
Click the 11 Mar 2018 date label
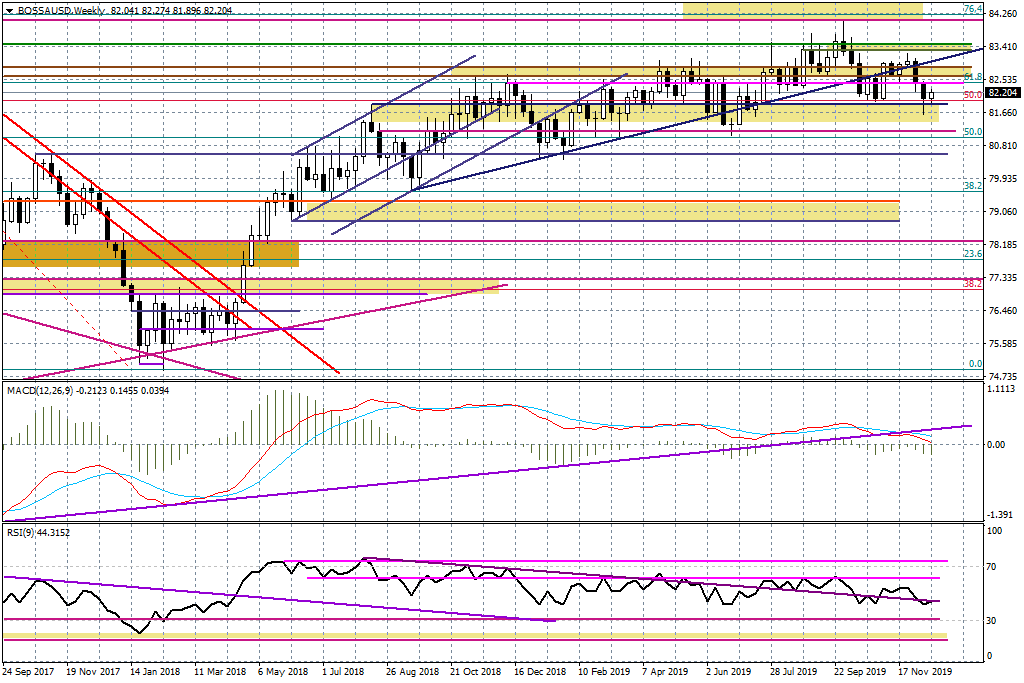point(219,672)
